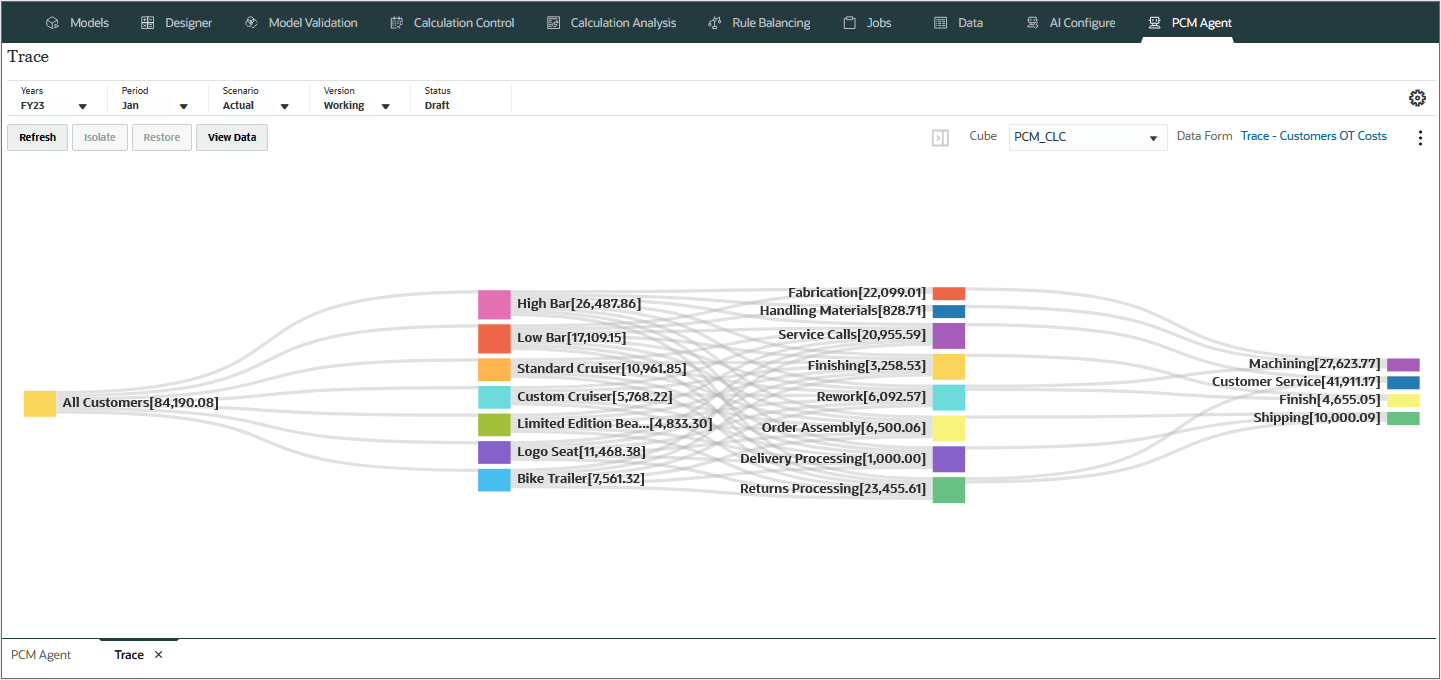Screen dimensions: 1441x680
Task: Open the settings gear icon
Action: coord(1417,98)
